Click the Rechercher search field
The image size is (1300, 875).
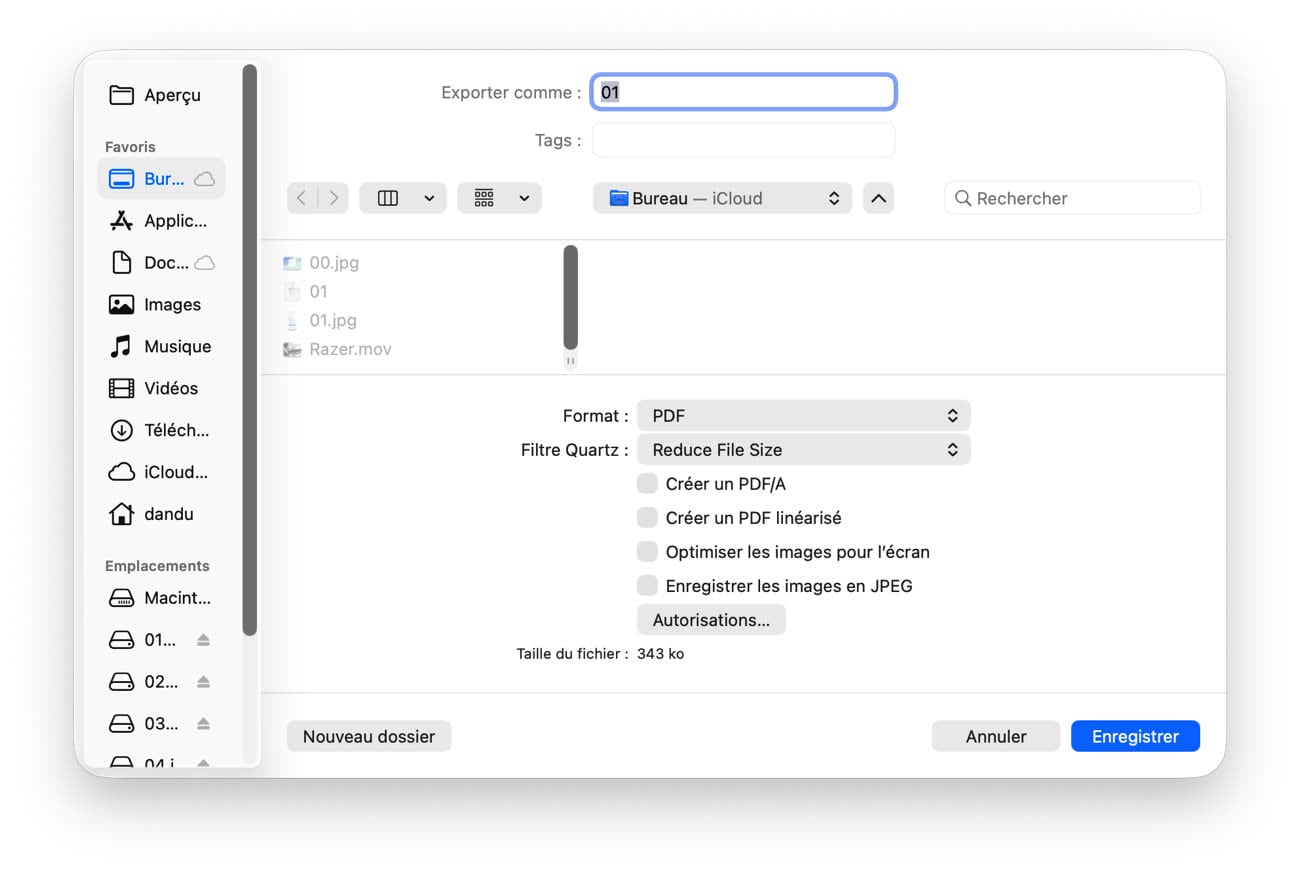click(x=1080, y=198)
